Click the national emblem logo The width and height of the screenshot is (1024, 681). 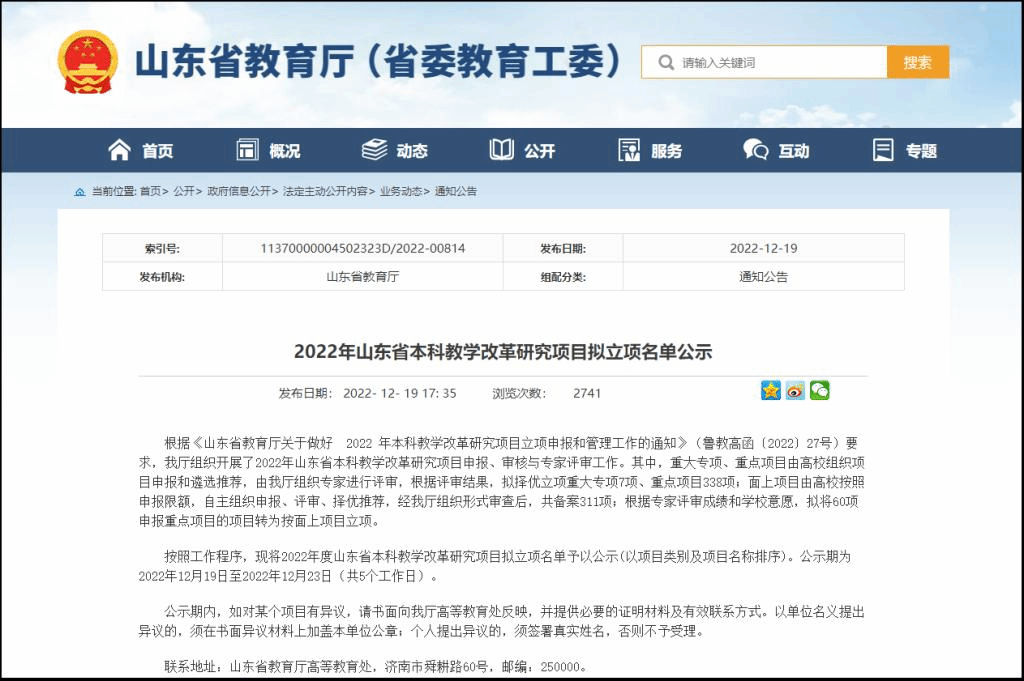coord(88,62)
